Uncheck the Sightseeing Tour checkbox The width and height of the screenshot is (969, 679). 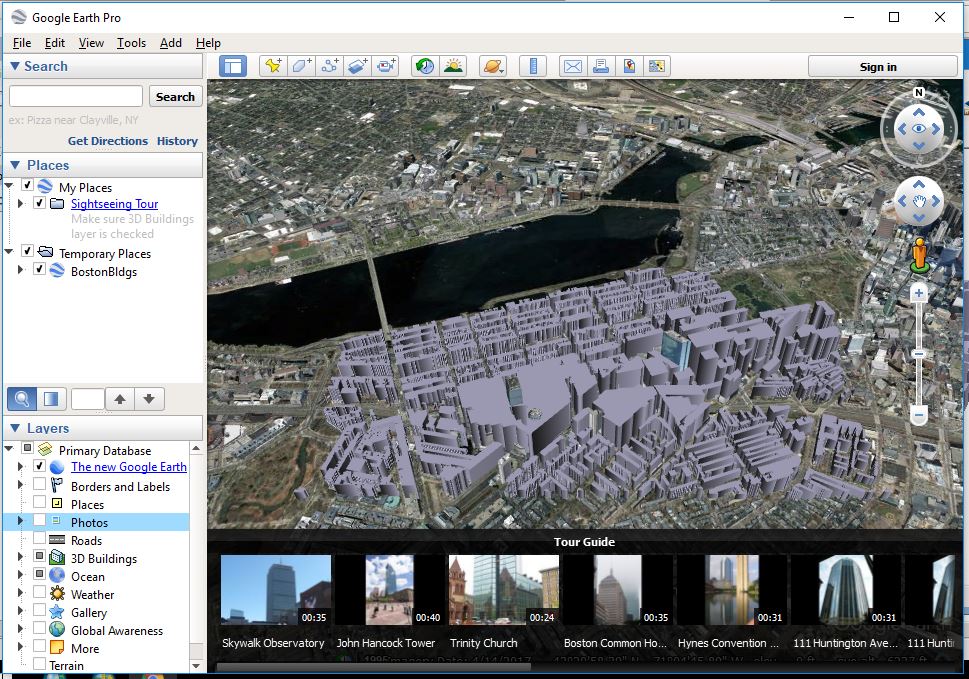[x=40, y=203]
